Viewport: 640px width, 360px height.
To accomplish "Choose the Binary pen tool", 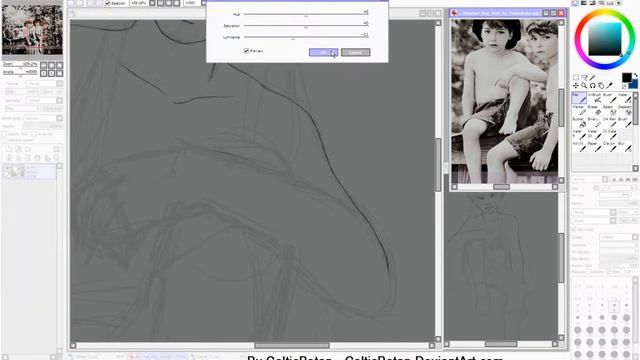I will (x=594, y=122).
